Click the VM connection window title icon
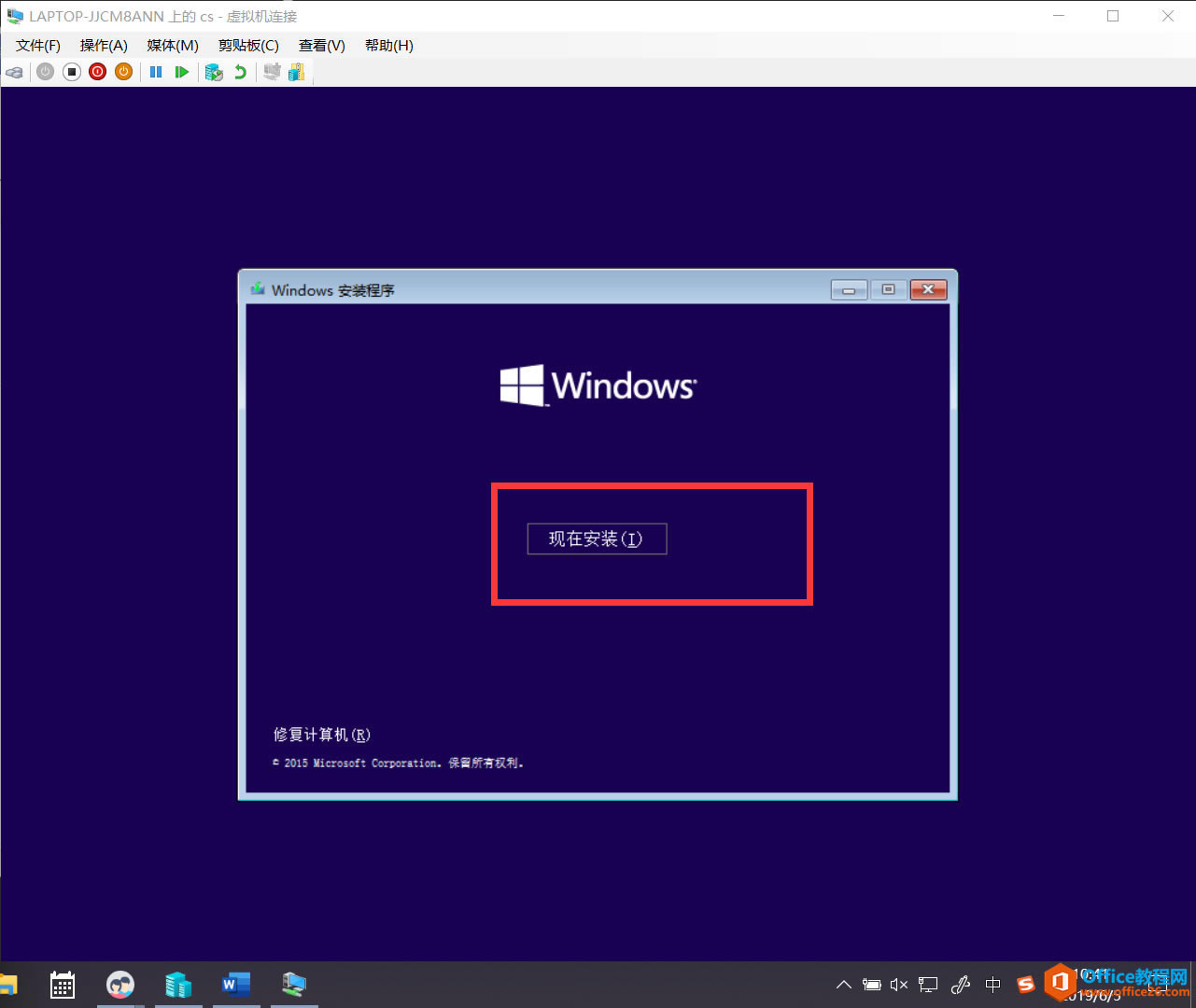This screenshot has width=1196, height=1008. 15,16
